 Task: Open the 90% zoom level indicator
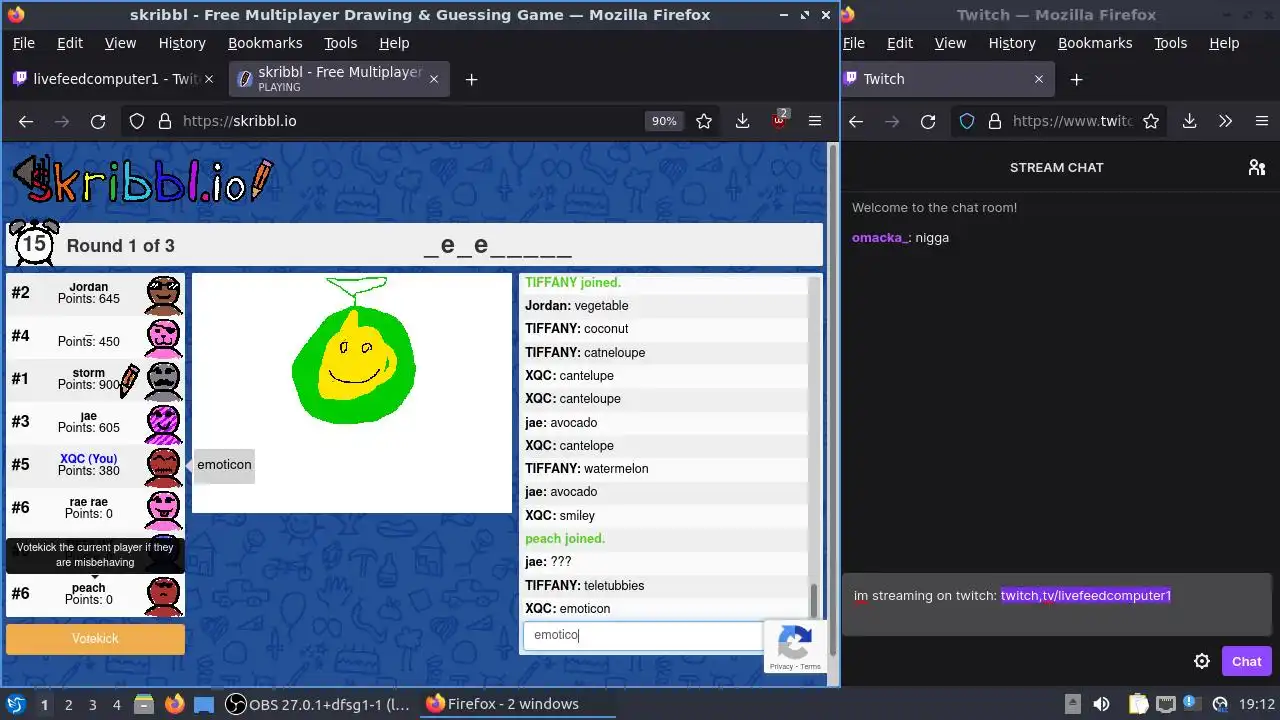coord(664,121)
